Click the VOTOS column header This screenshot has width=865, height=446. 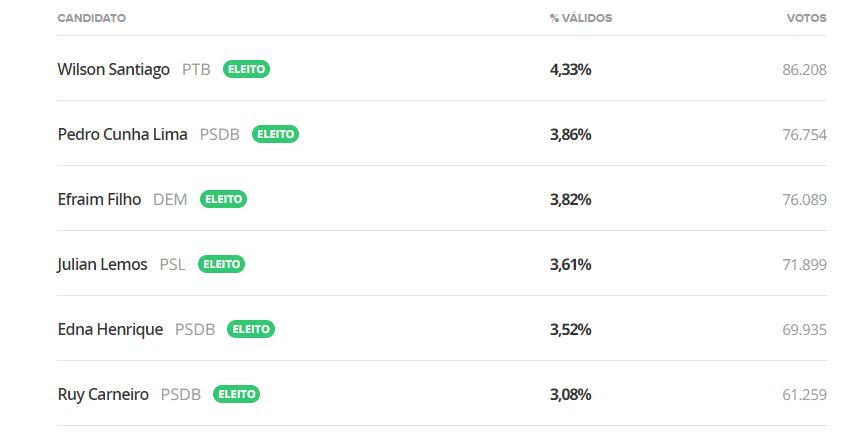pos(807,18)
